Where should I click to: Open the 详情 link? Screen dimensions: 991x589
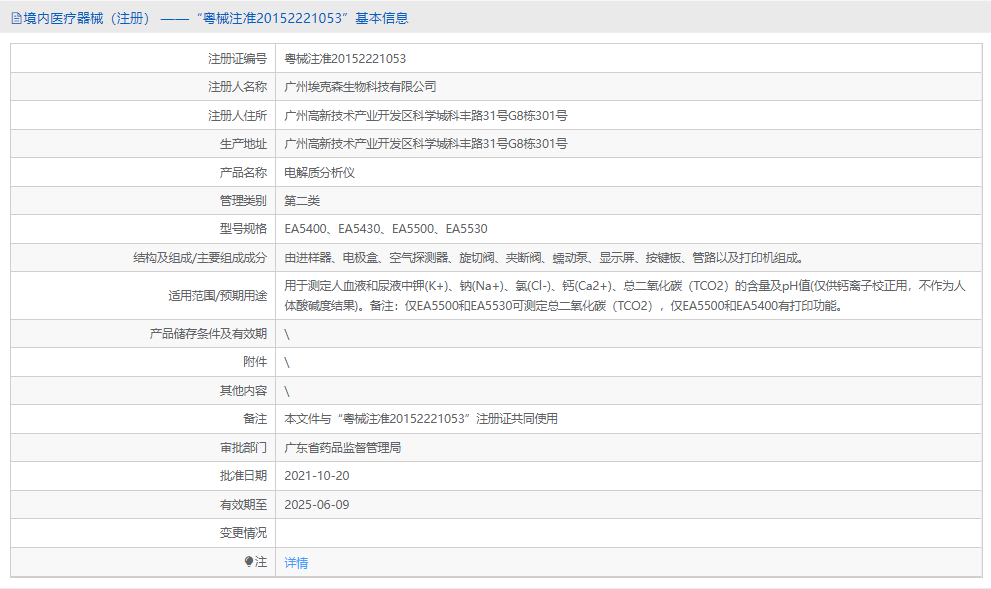point(298,563)
